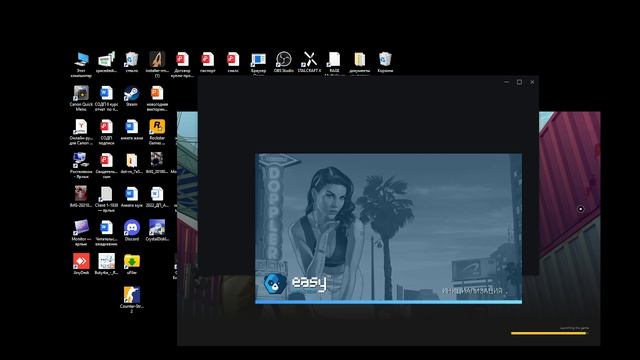Open the Корзина recycle bin icon
640x360 pixels.
pos(385,62)
